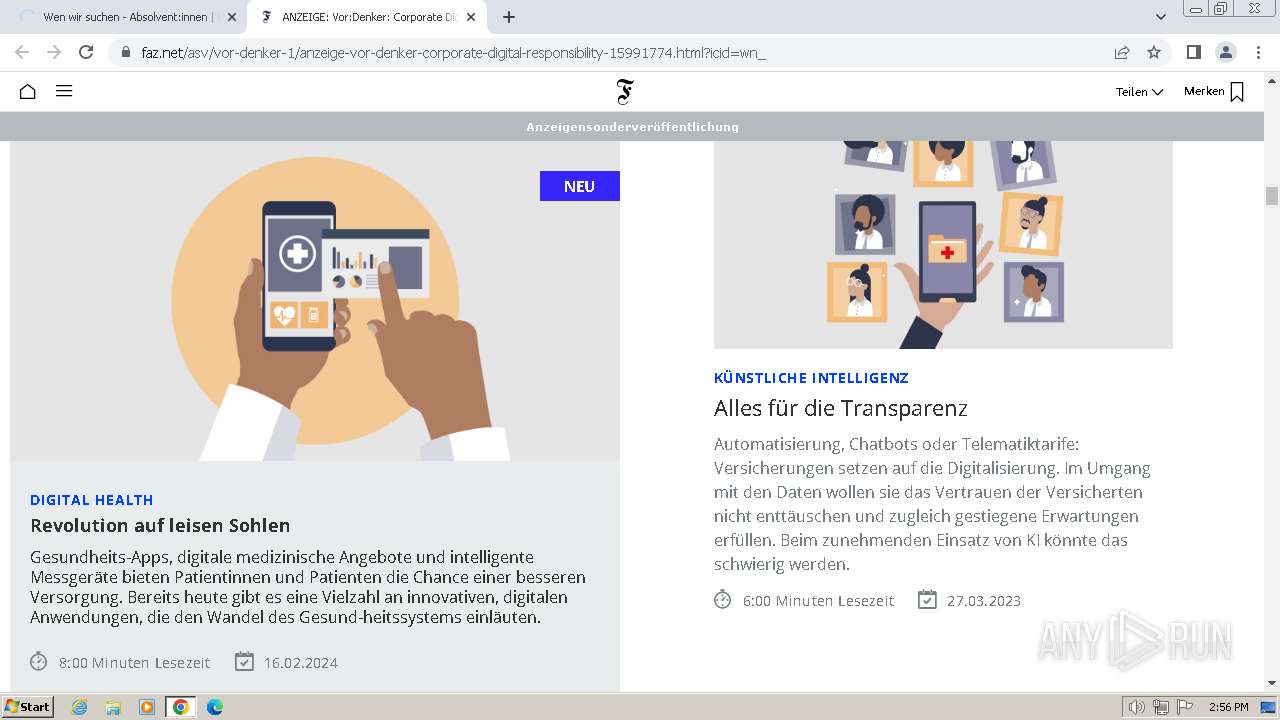
Task: Go forward in browser history
Action: 54,52
